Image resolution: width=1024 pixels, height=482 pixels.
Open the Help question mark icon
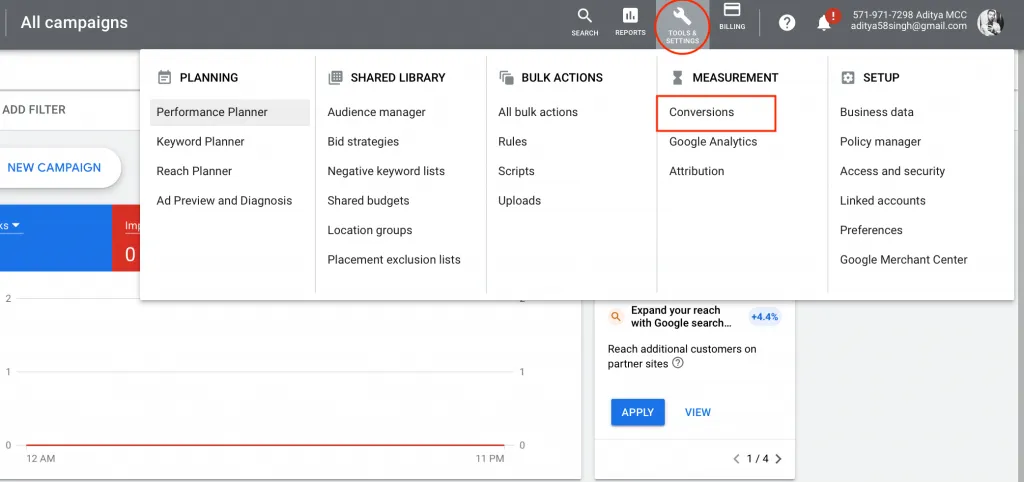[787, 23]
